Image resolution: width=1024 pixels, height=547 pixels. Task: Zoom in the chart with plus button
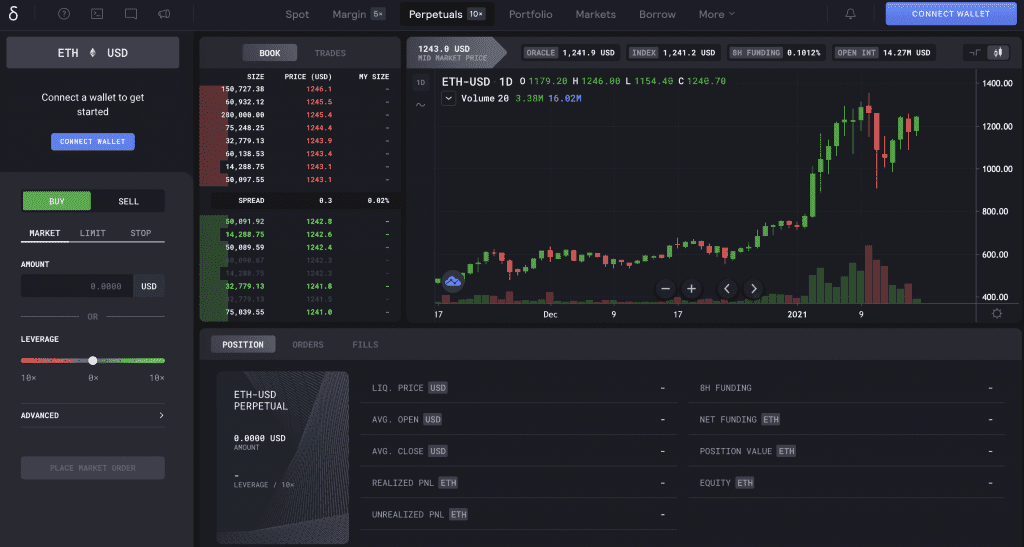[x=691, y=288]
